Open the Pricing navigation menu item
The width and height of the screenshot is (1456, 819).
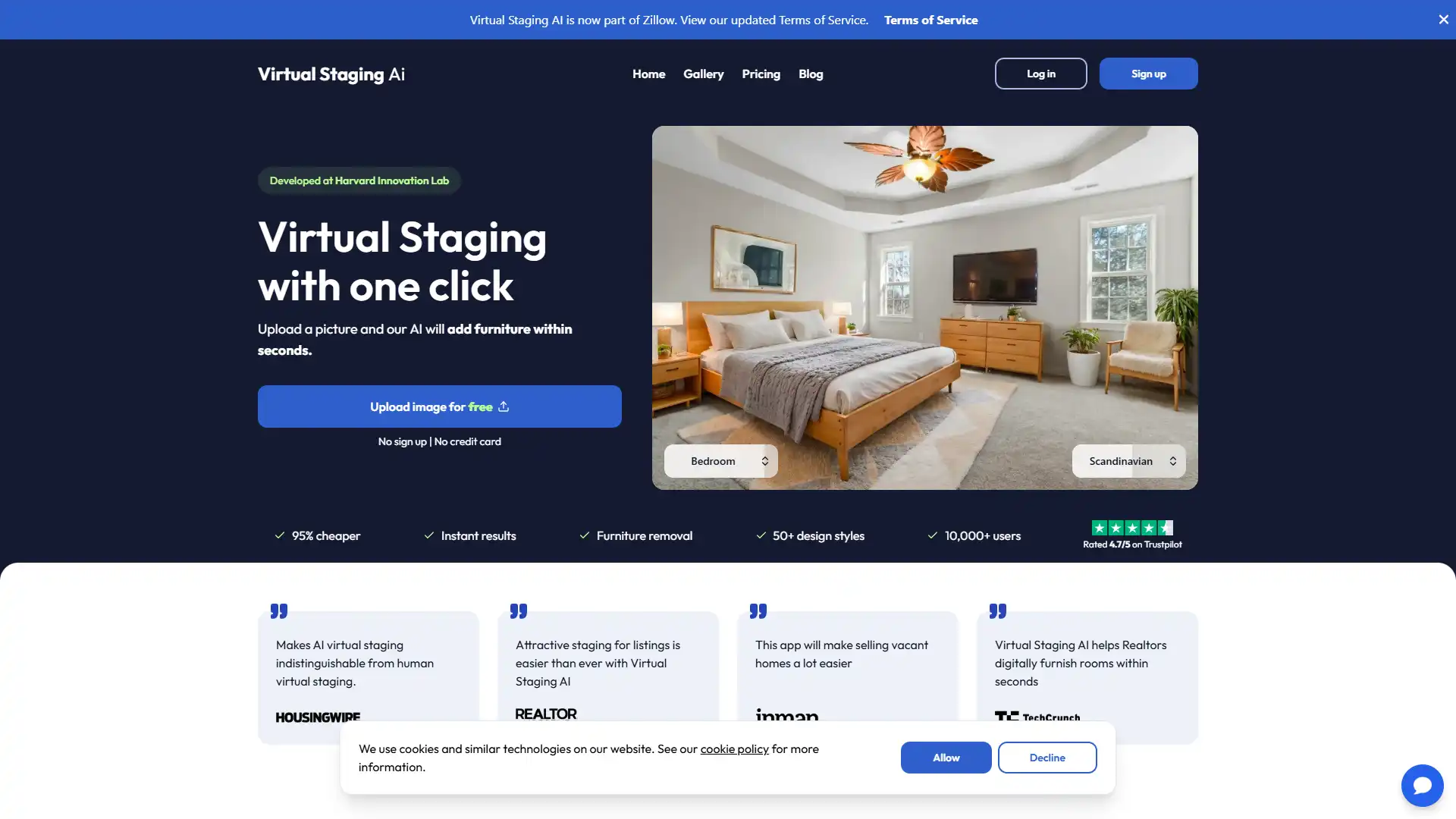761,73
